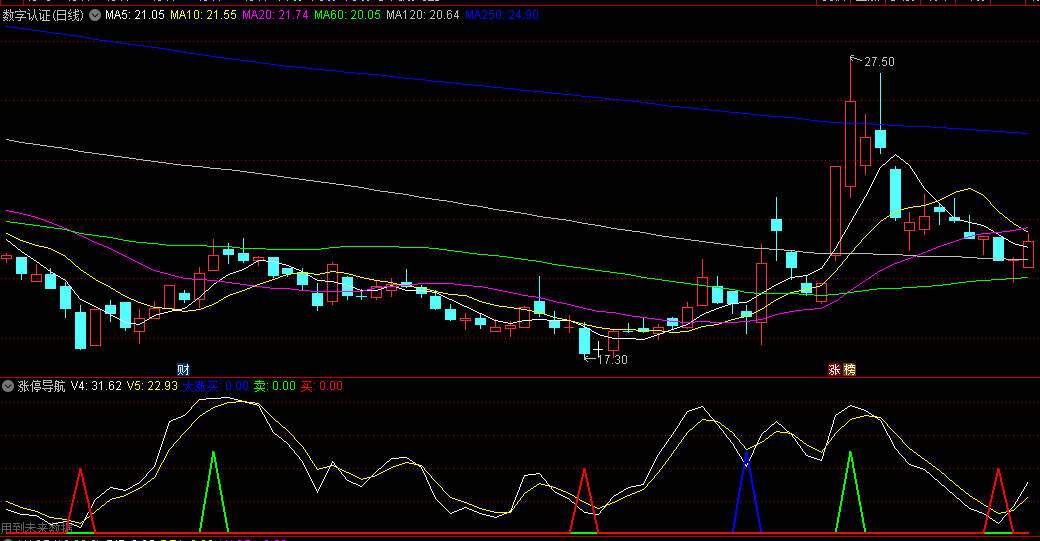Click the 17.30 low price label

tap(612, 360)
